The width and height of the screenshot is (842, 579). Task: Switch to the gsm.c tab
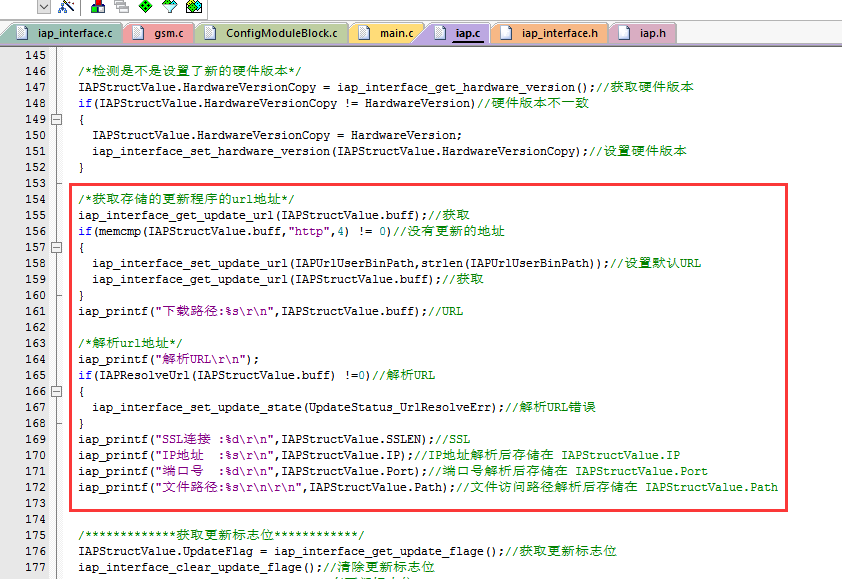click(x=159, y=33)
